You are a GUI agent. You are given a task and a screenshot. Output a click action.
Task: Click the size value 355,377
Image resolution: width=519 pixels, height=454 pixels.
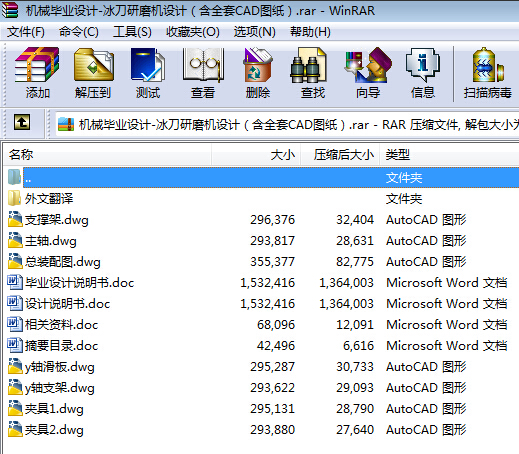tap(273, 262)
